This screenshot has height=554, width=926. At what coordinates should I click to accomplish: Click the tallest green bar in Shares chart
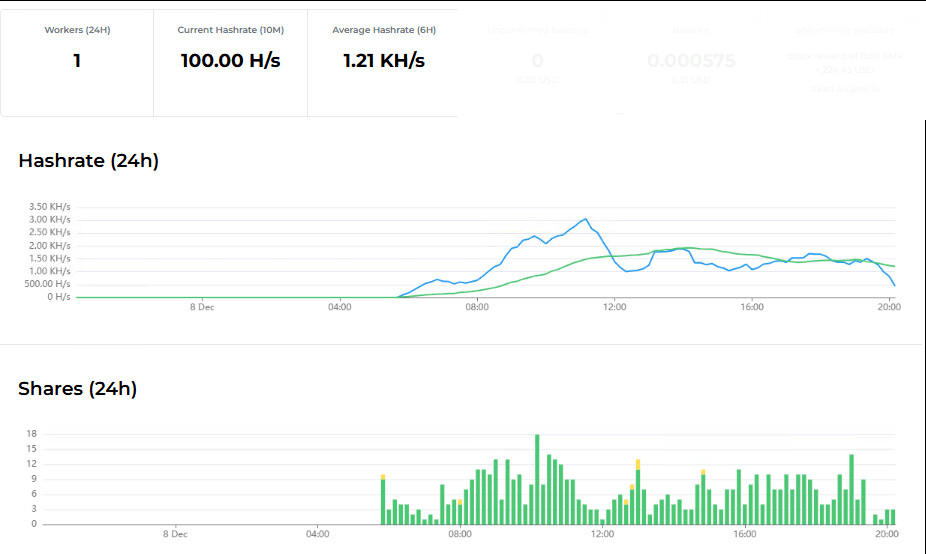tap(537, 478)
